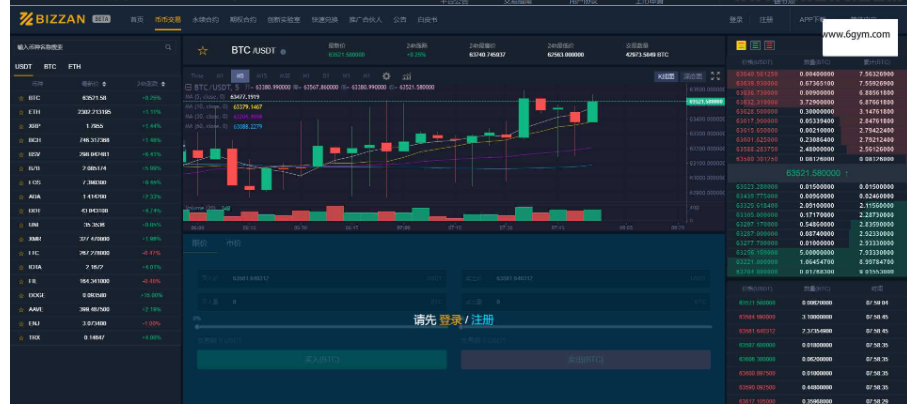Expand the chart to fullscreen

(716, 76)
